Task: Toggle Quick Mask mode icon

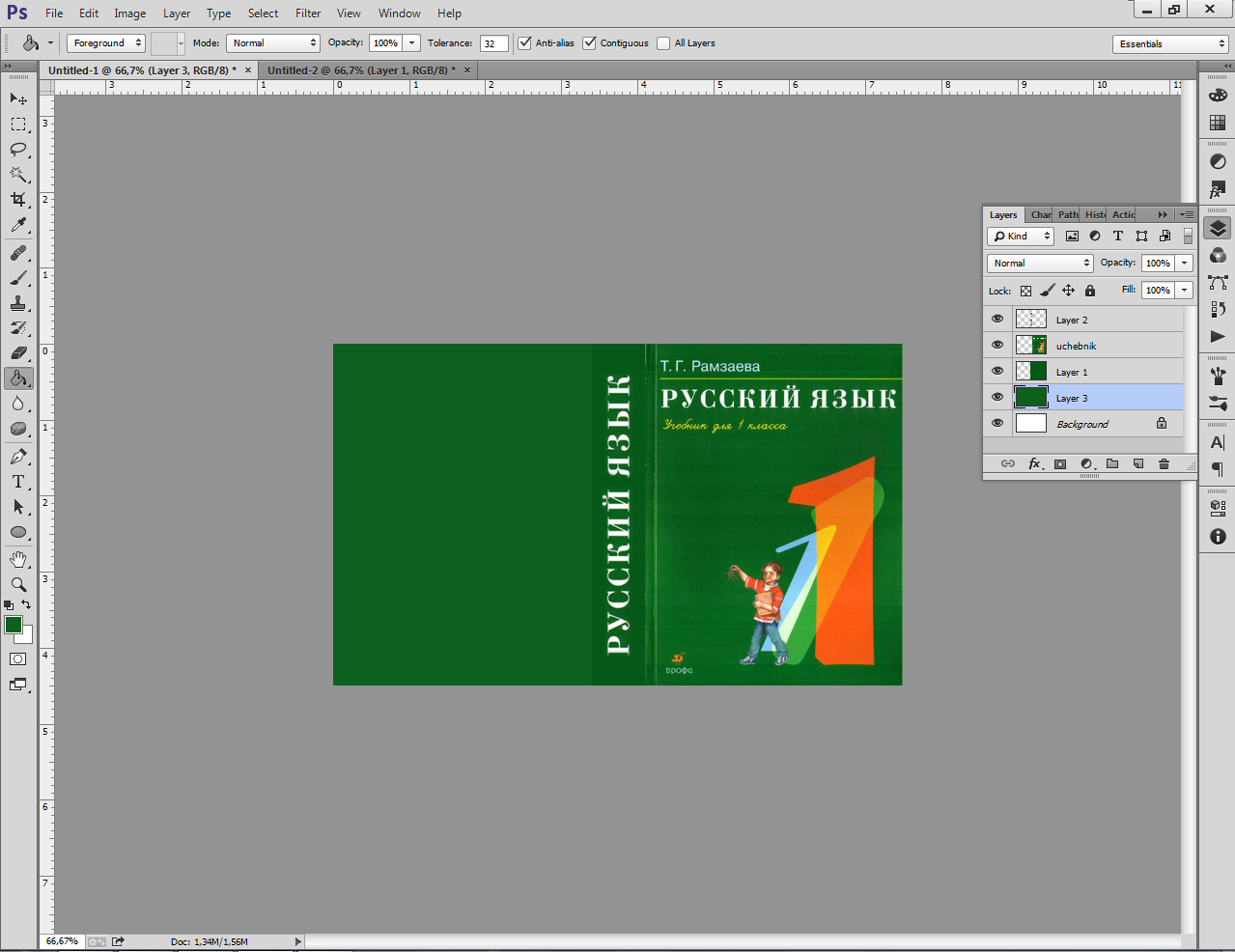Action: point(18,659)
